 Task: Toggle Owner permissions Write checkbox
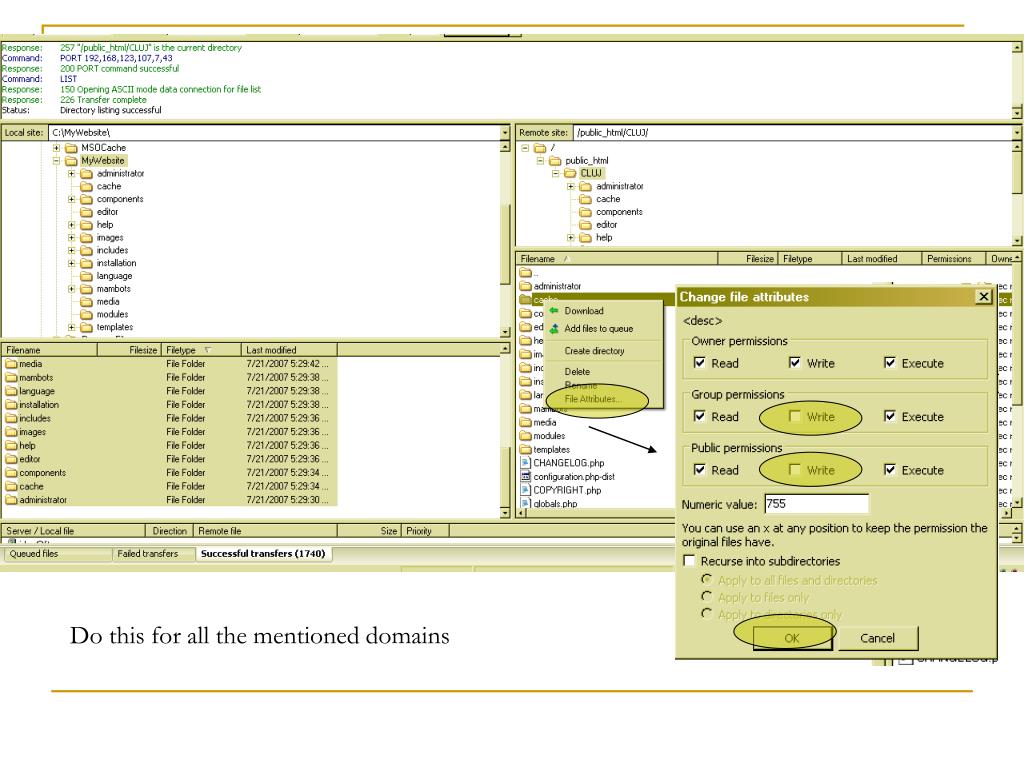point(795,362)
